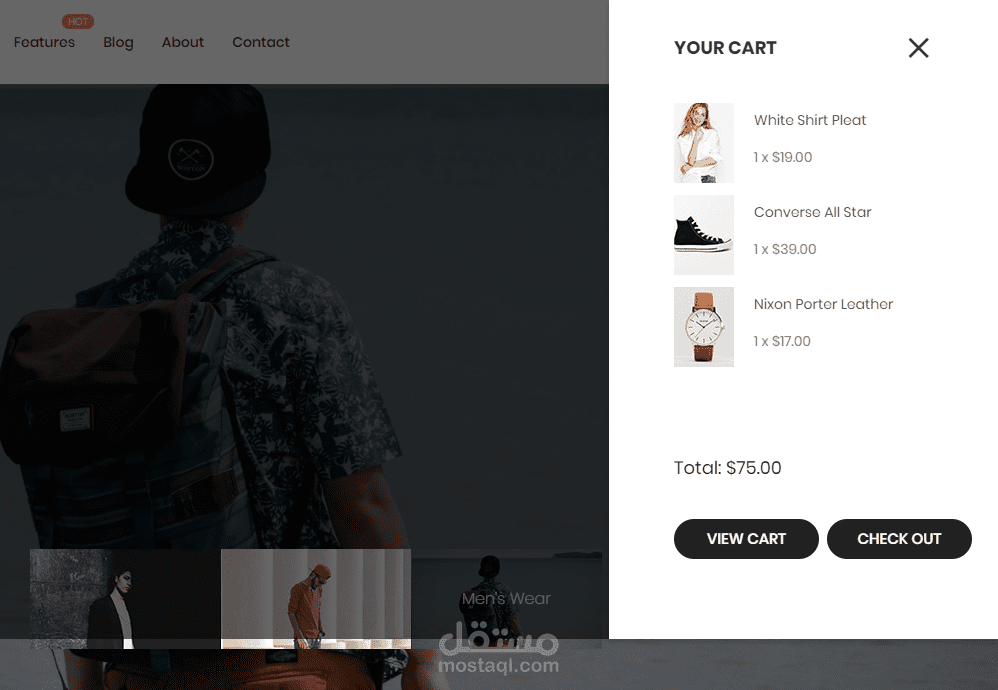Open the About page link
This screenshot has width=998, height=690.
(183, 42)
